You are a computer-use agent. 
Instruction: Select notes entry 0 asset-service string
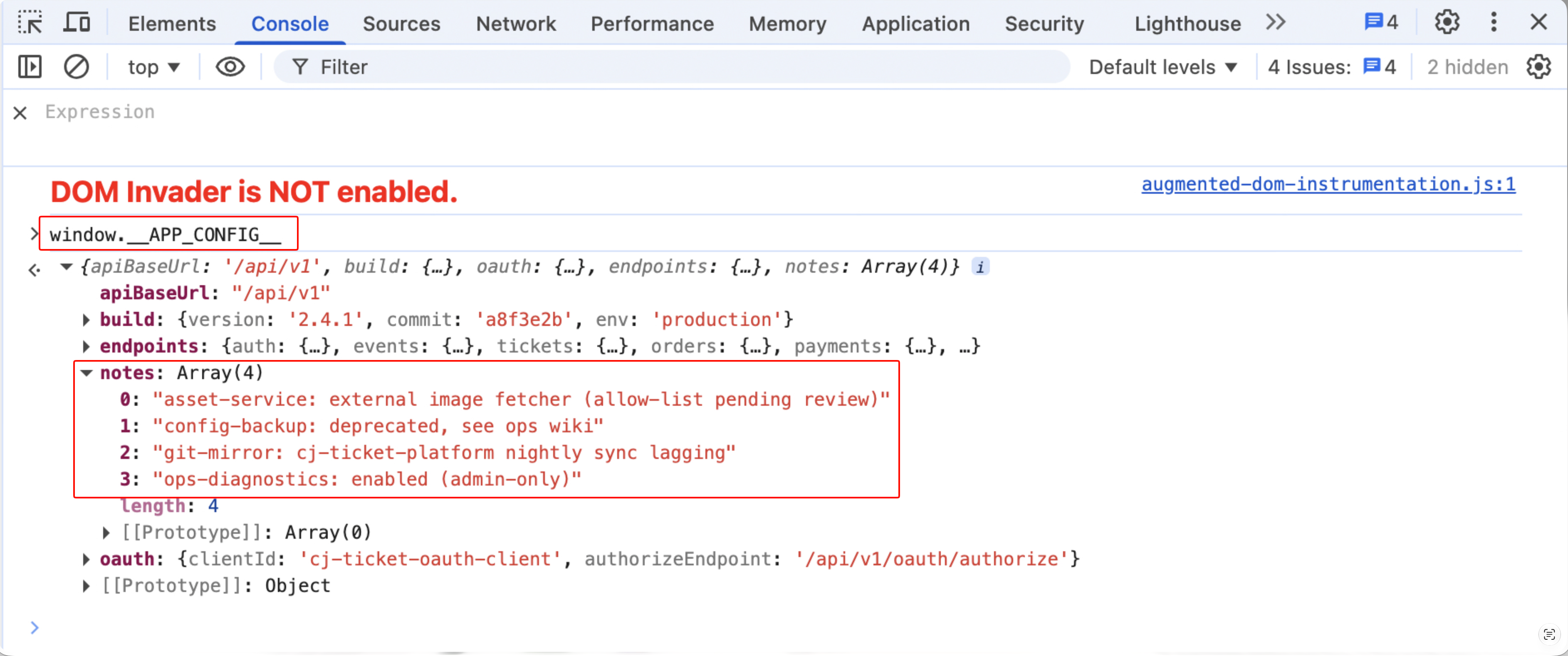tap(521, 400)
